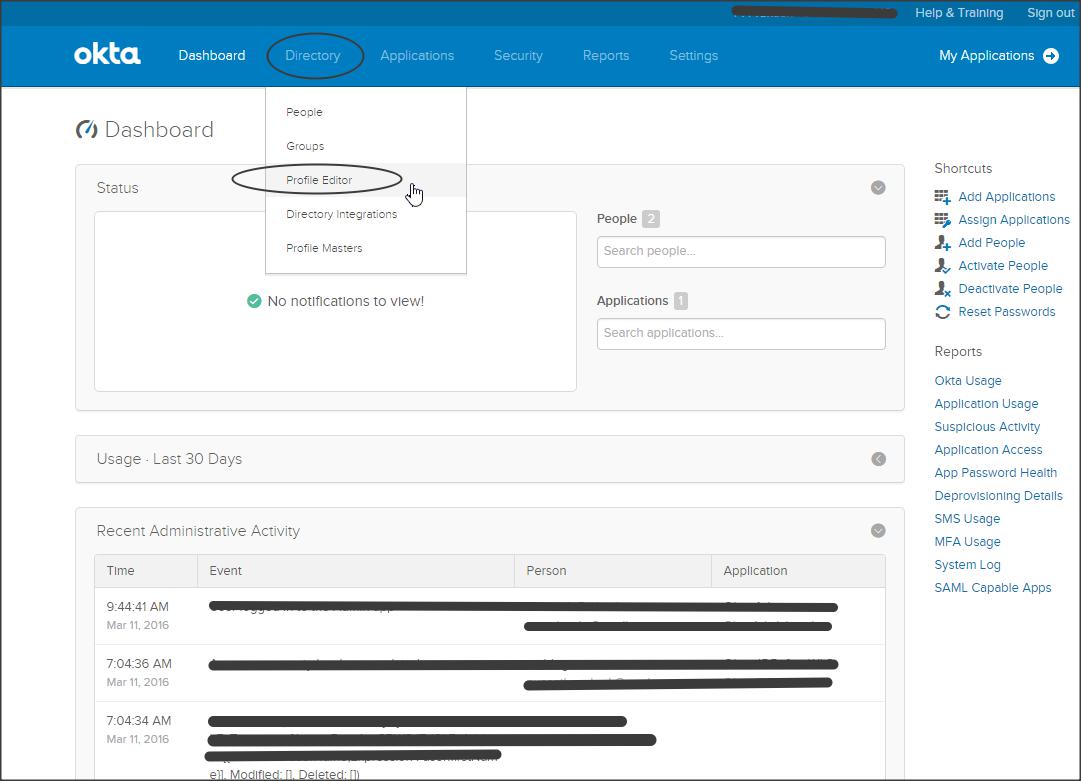Open the App Password Health report
Image resolution: width=1081 pixels, height=781 pixels.
tap(996, 473)
